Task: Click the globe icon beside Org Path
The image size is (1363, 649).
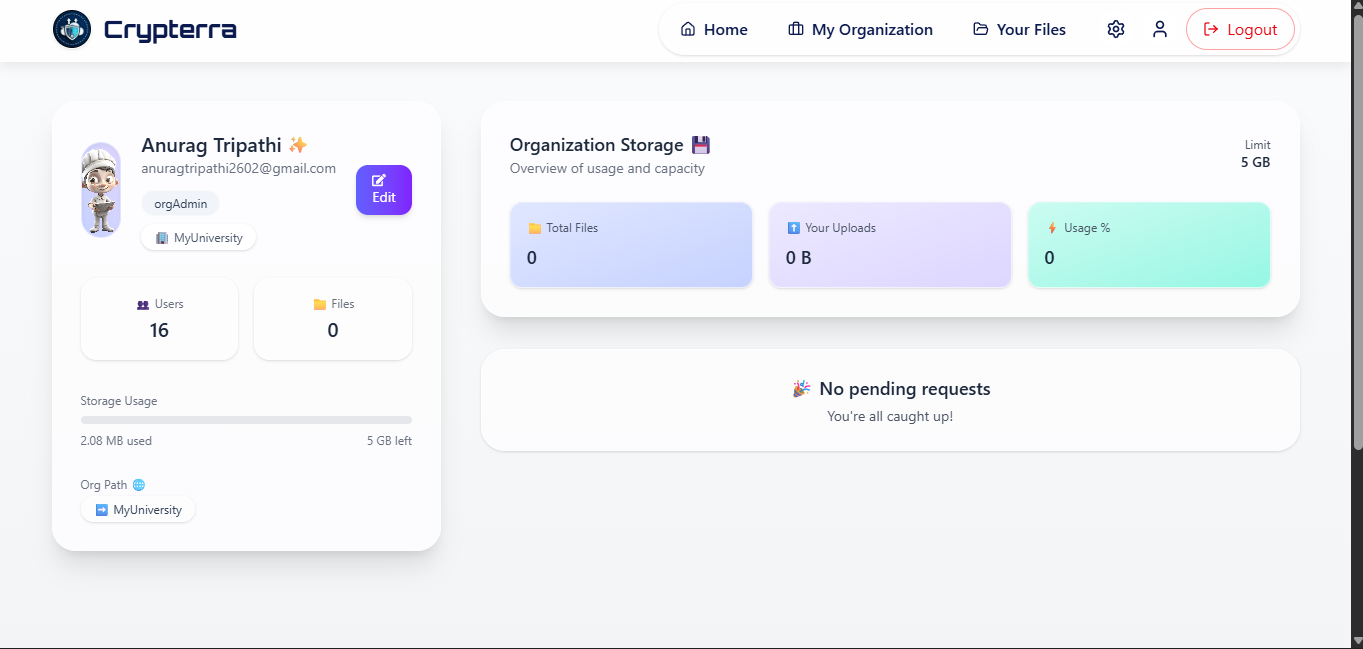Action: click(139, 485)
